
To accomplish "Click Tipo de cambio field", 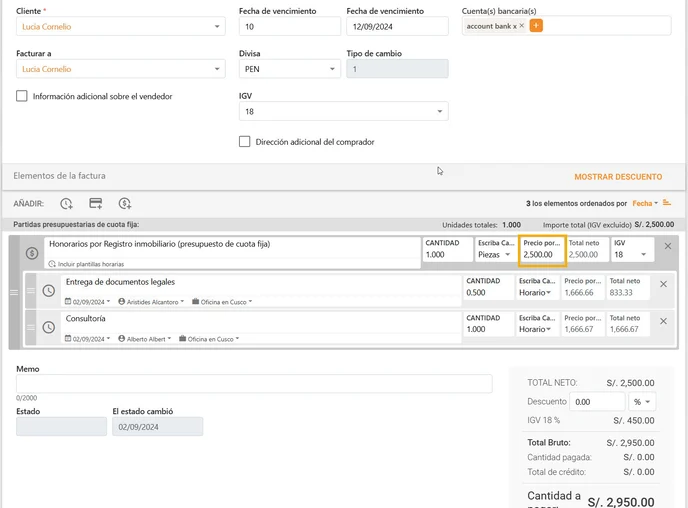I will coord(397,69).
